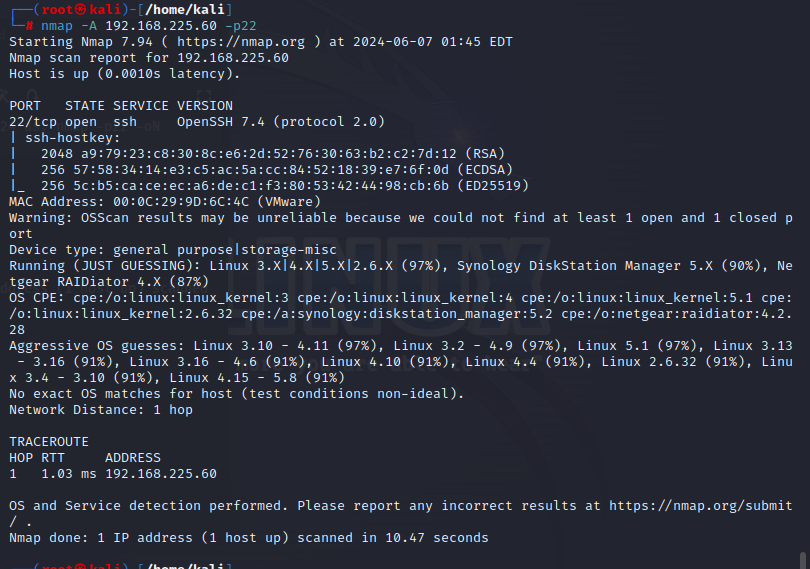This screenshot has width=810, height=569.
Task: Click the VERSION column header
Action: pyautogui.click(x=205, y=106)
